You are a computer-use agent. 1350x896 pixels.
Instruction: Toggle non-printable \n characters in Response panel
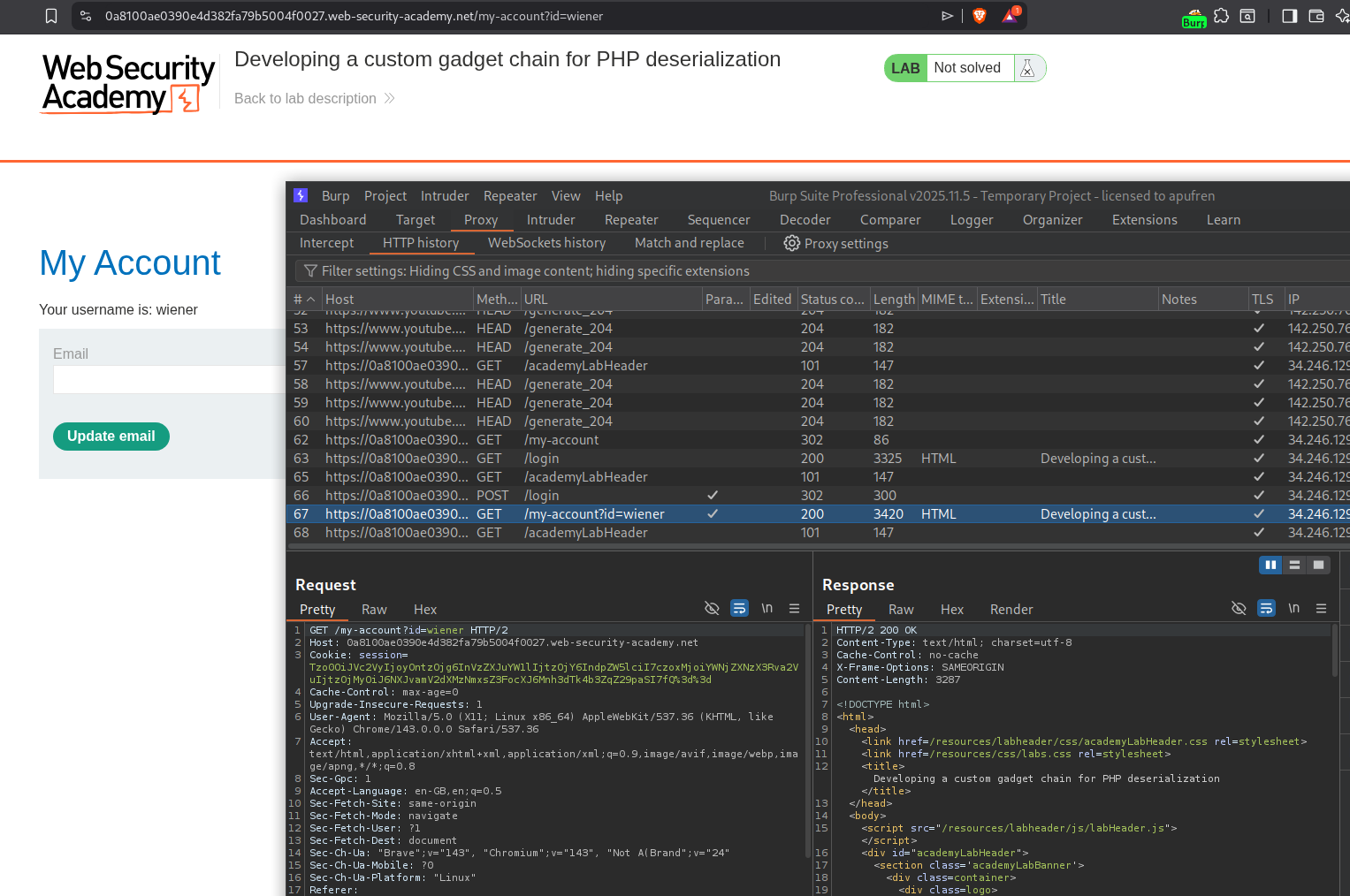[1293, 608]
